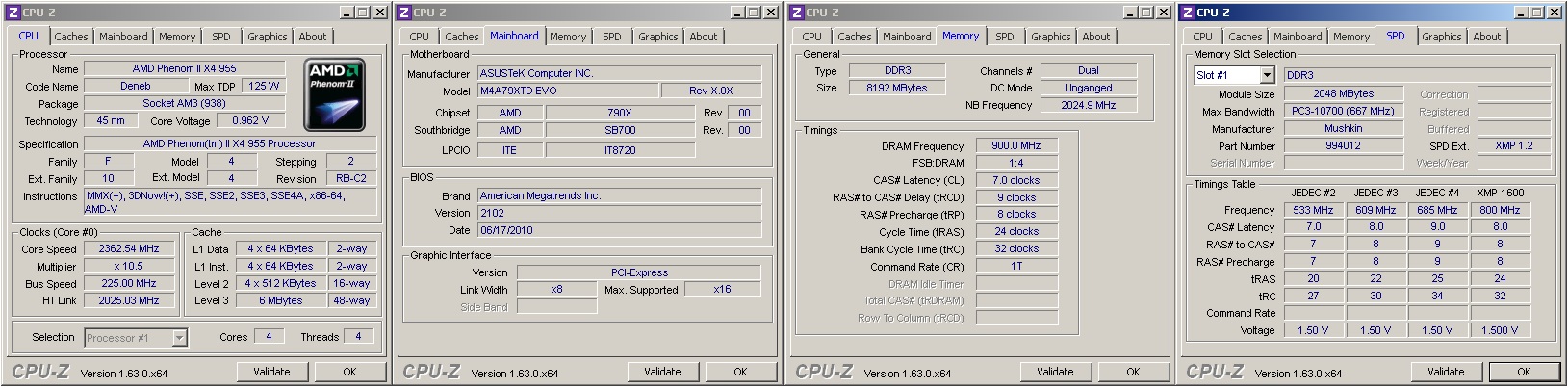Click OK in the CPU window
Image resolution: width=1568 pixels, height=388 pixels.
pyautogui.click(x=350, y=372)
